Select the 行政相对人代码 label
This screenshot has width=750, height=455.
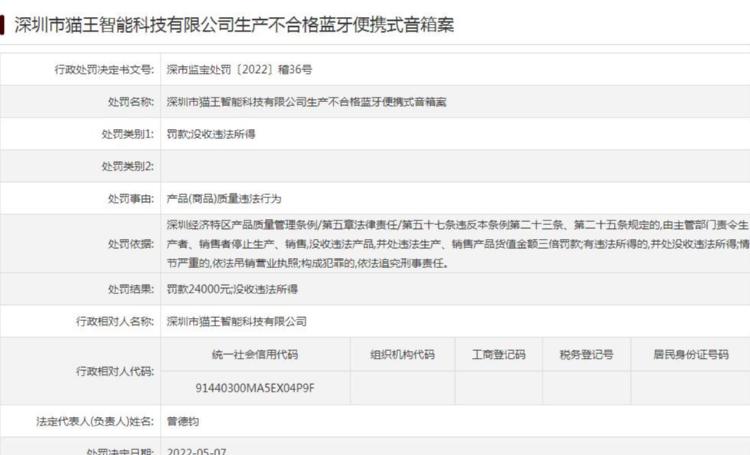(x=115, y=371)
